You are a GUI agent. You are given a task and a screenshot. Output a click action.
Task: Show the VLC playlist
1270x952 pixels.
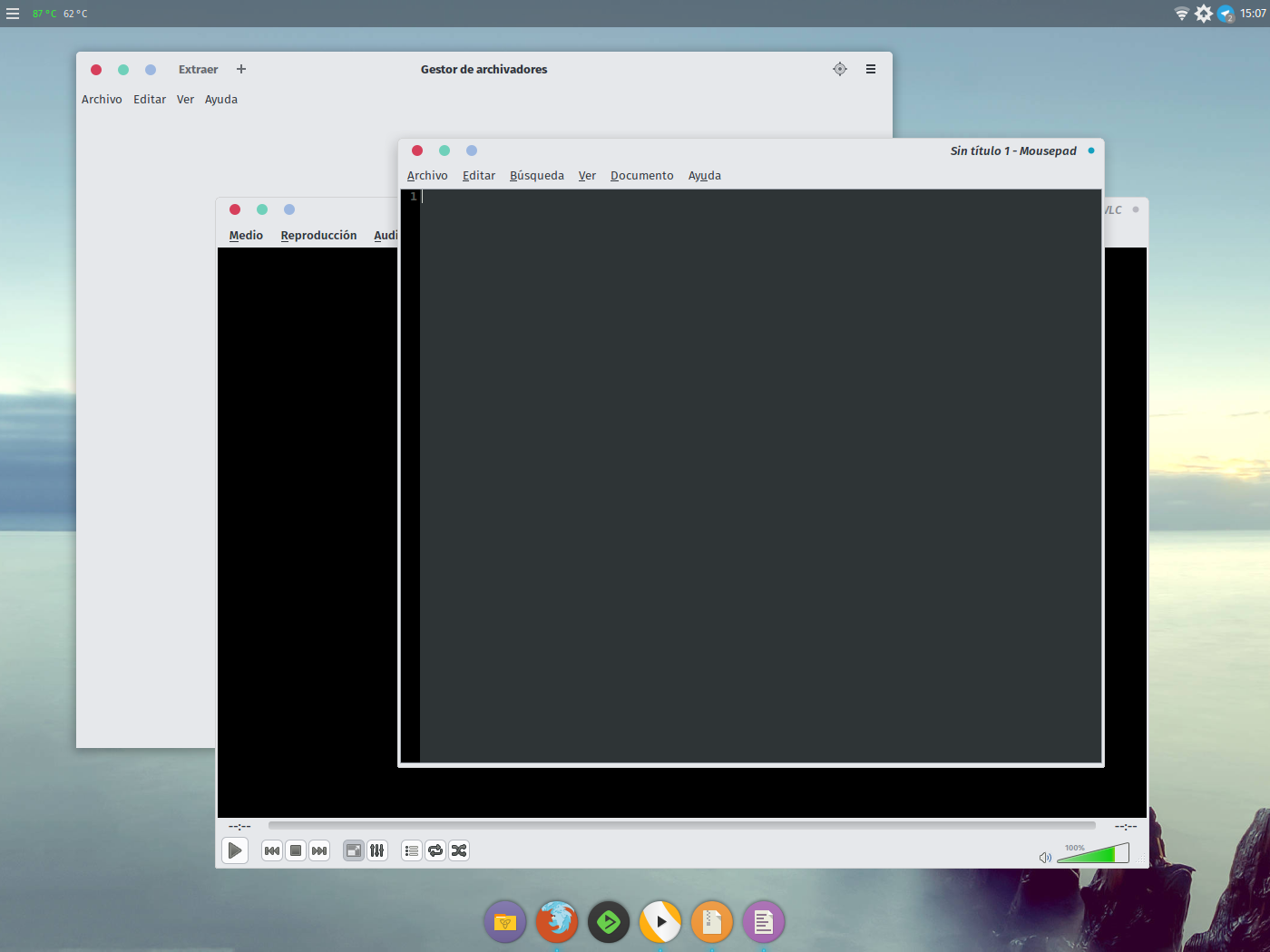(412, 850)
